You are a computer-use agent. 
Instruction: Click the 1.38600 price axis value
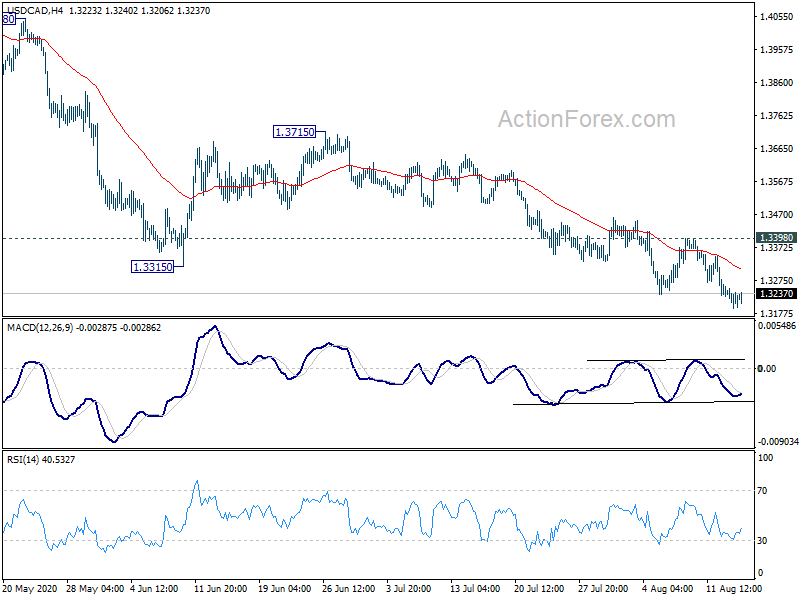click(x=777, y=83)
